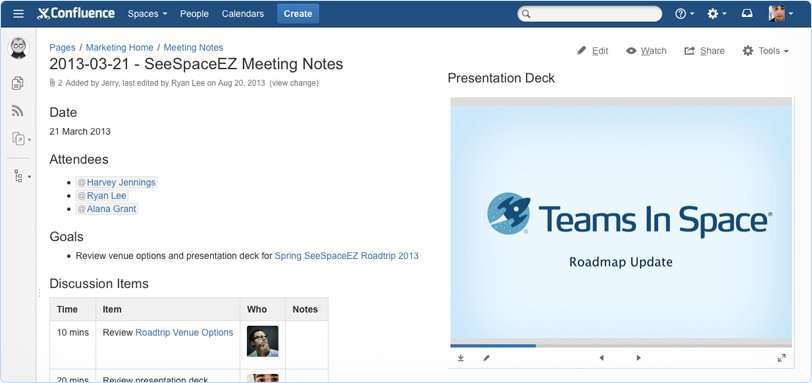This screenshot has width=812, height=383.
Task: Click the space avatar in the sidebar
Action: click(x=18, y=48)
